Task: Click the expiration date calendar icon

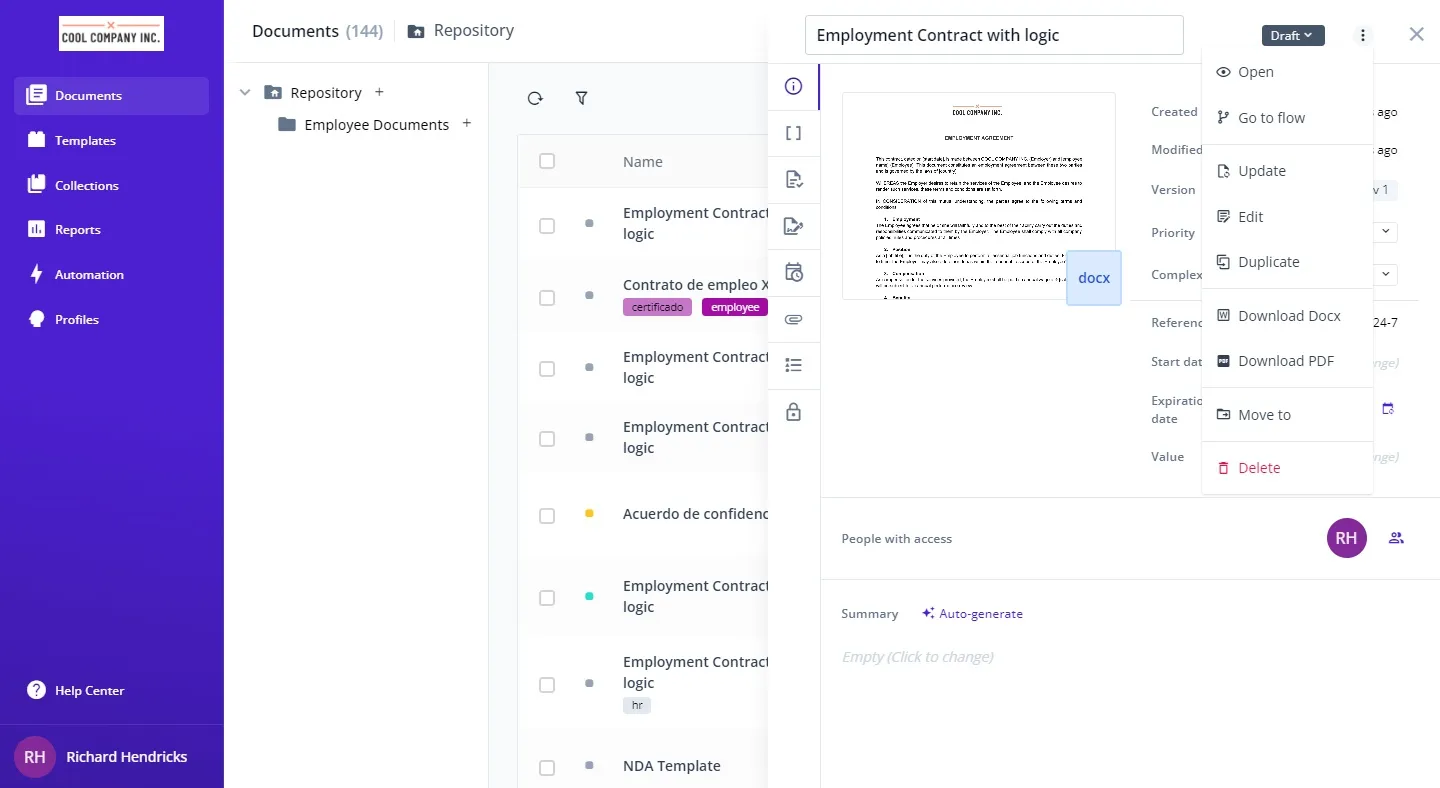Action: click(x=1387, y=409)
